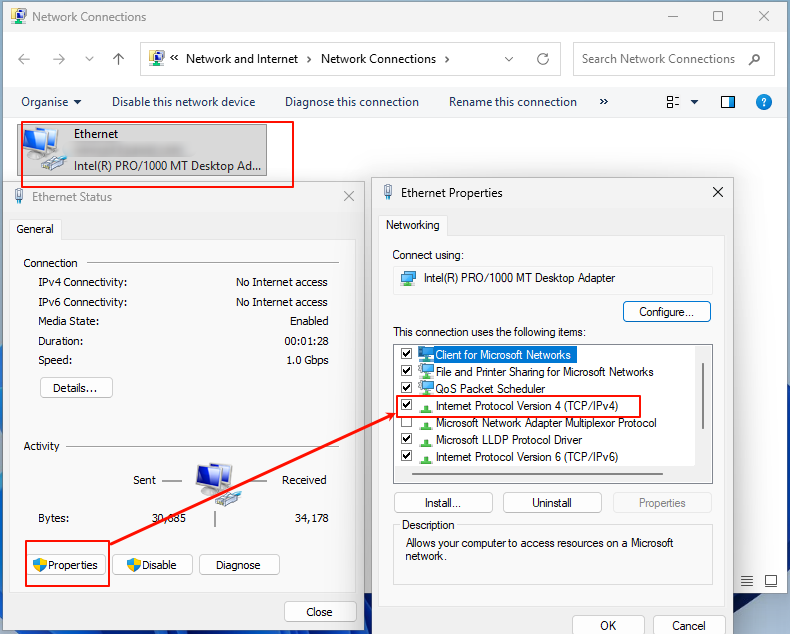Toggle QoS Packet Scheduler checkbox
790x634 pixels.
point(406,388)
